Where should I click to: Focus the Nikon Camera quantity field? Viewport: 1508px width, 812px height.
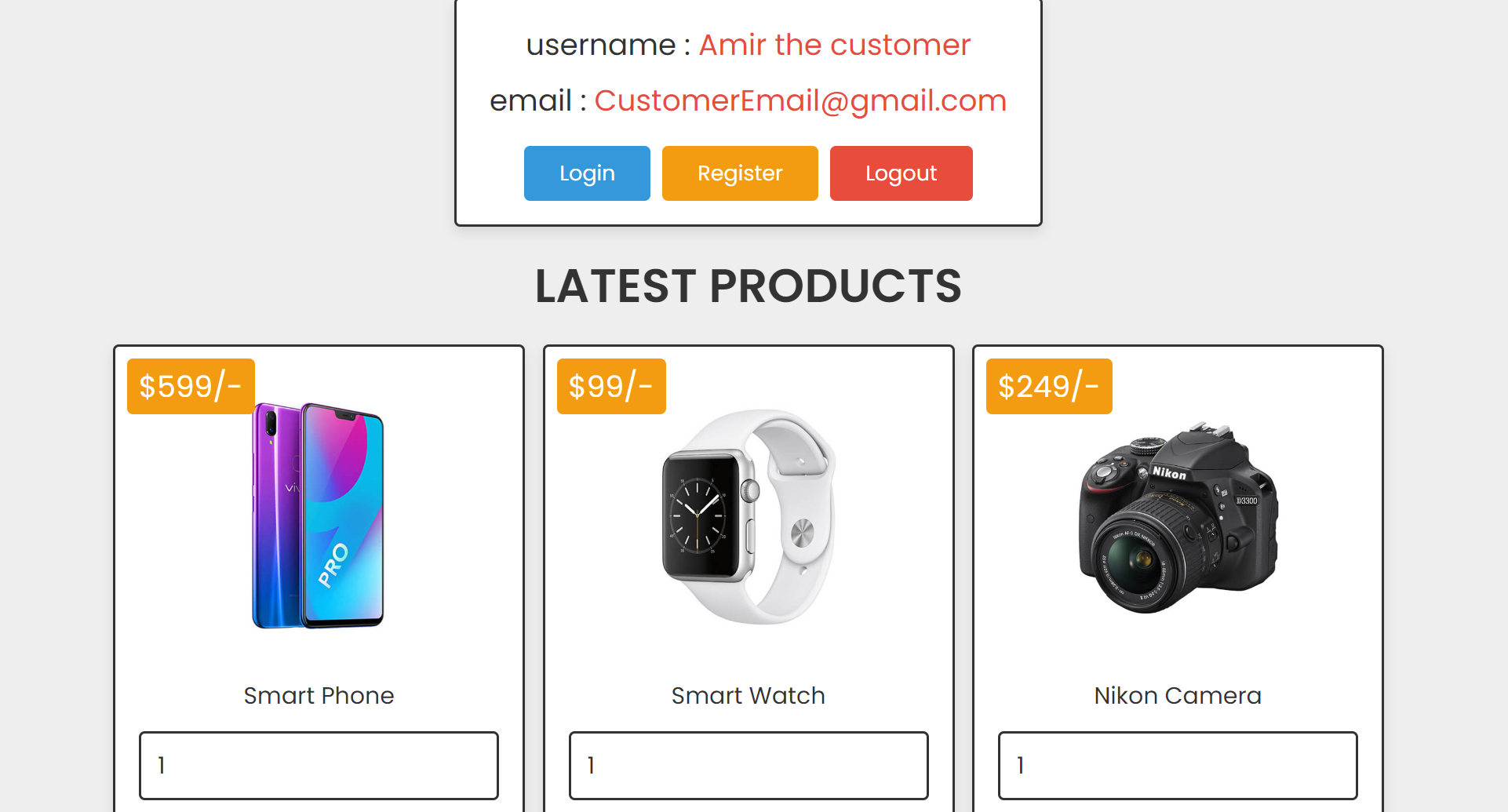1177,765
